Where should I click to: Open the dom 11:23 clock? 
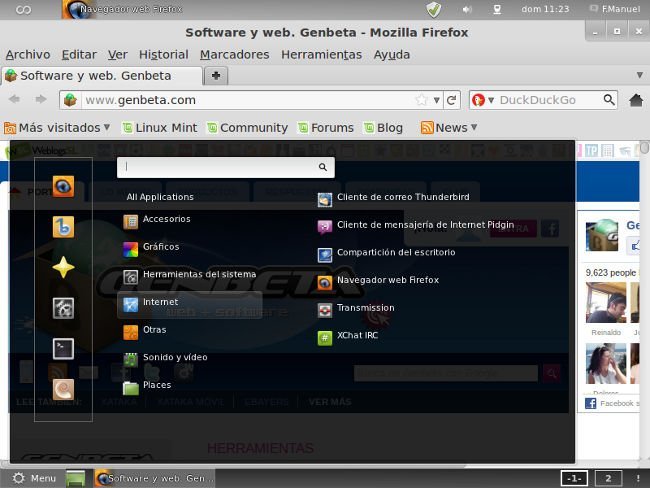pyautogui.click(x=545, y=9)
